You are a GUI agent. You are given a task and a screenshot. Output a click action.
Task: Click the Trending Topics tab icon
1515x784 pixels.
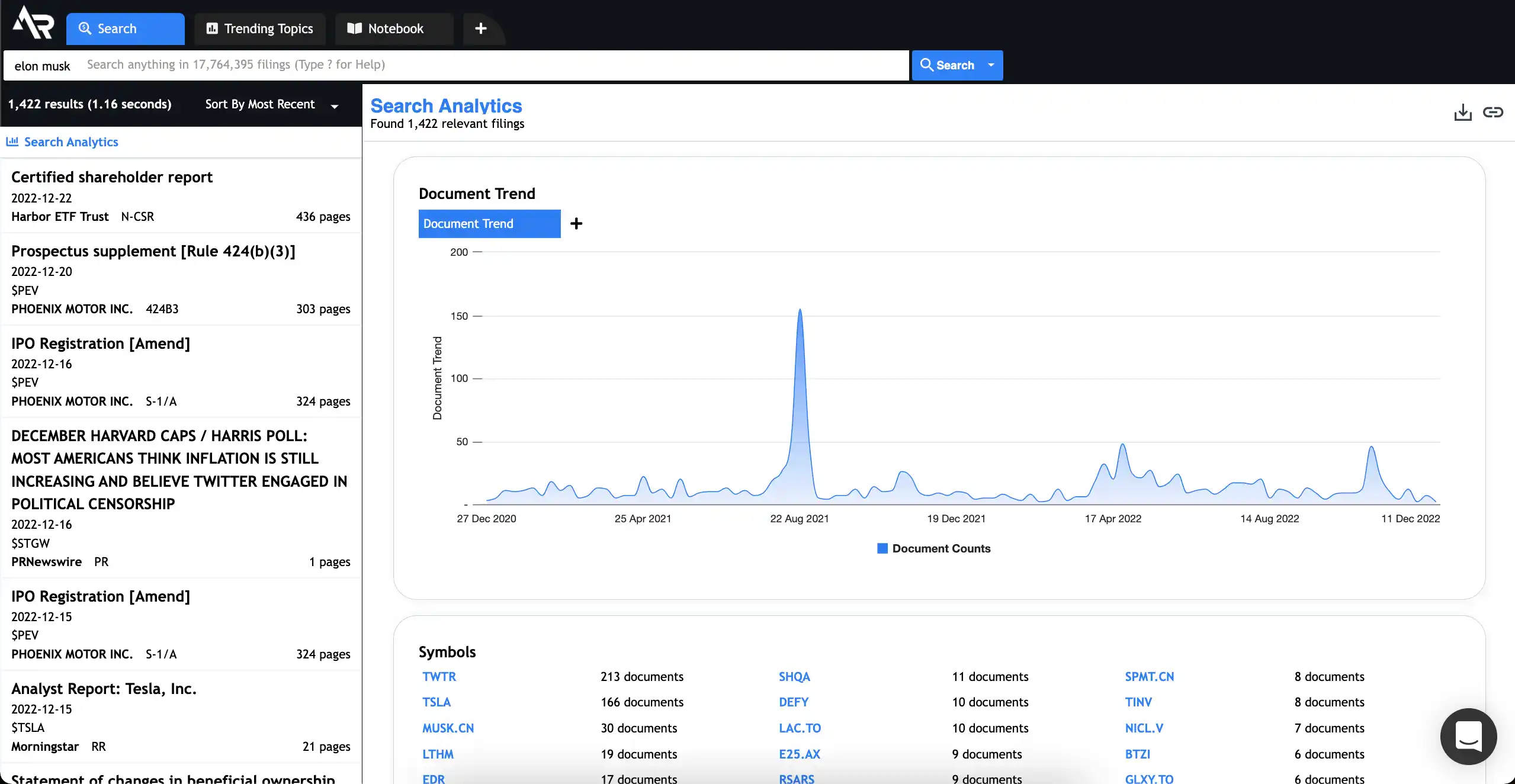coord(212,28)
